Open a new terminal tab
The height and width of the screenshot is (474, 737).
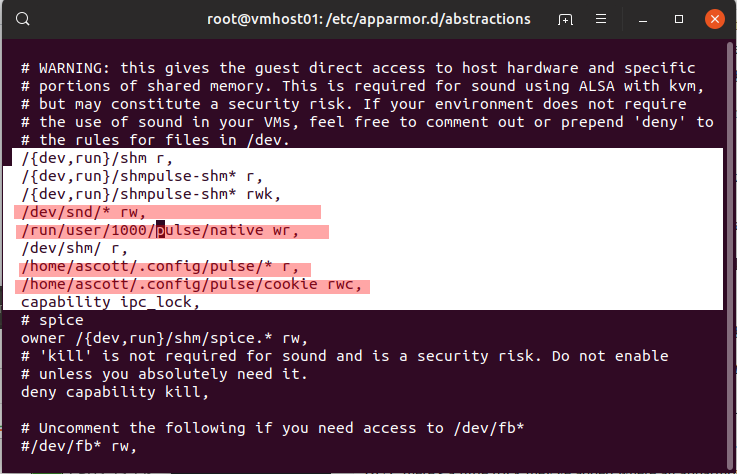point(565,19)
